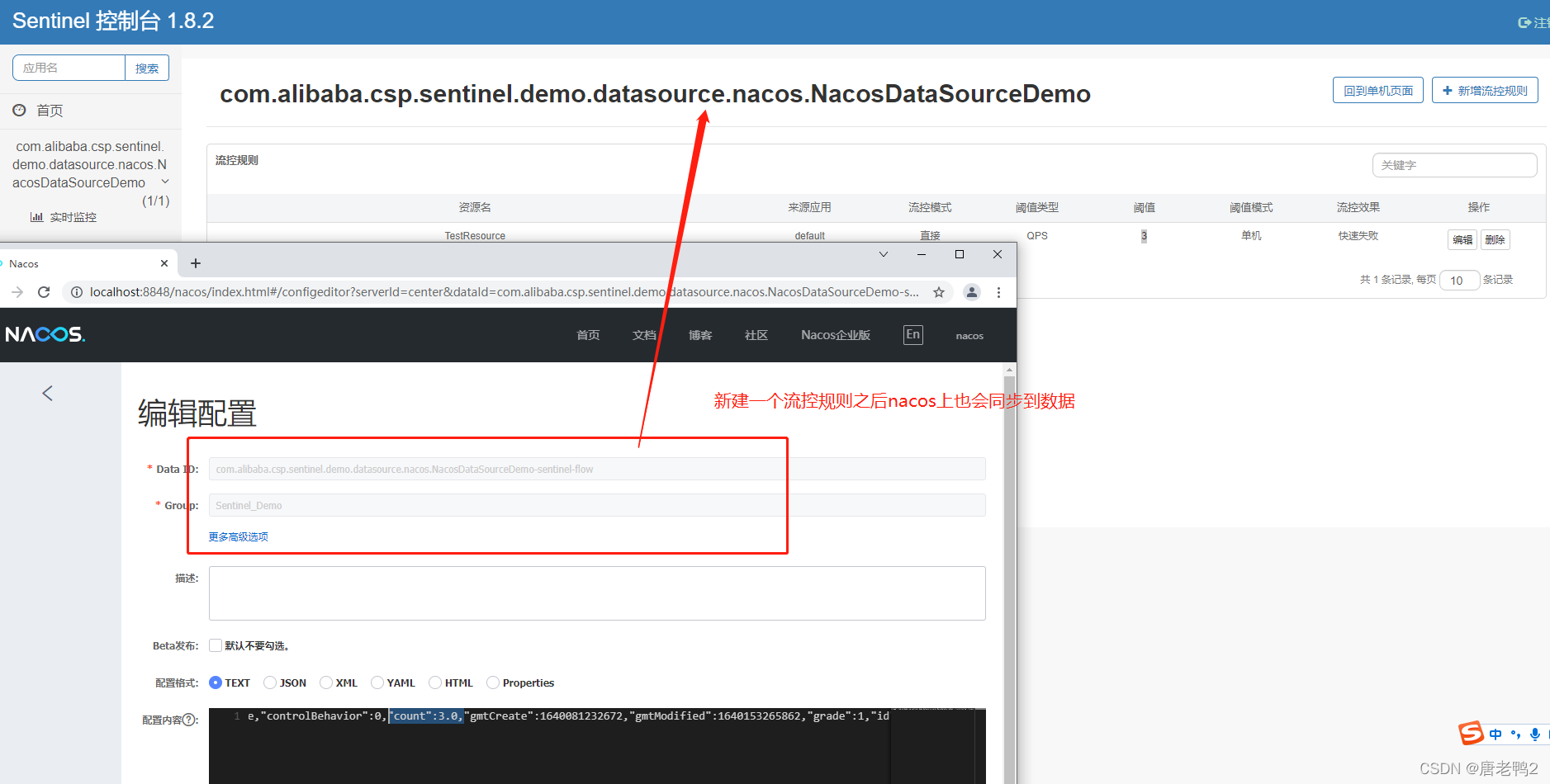Viewport: 1550px width, 784px height.
Task: Check the Beta发布 checkbox
Action: coord(216,645)
